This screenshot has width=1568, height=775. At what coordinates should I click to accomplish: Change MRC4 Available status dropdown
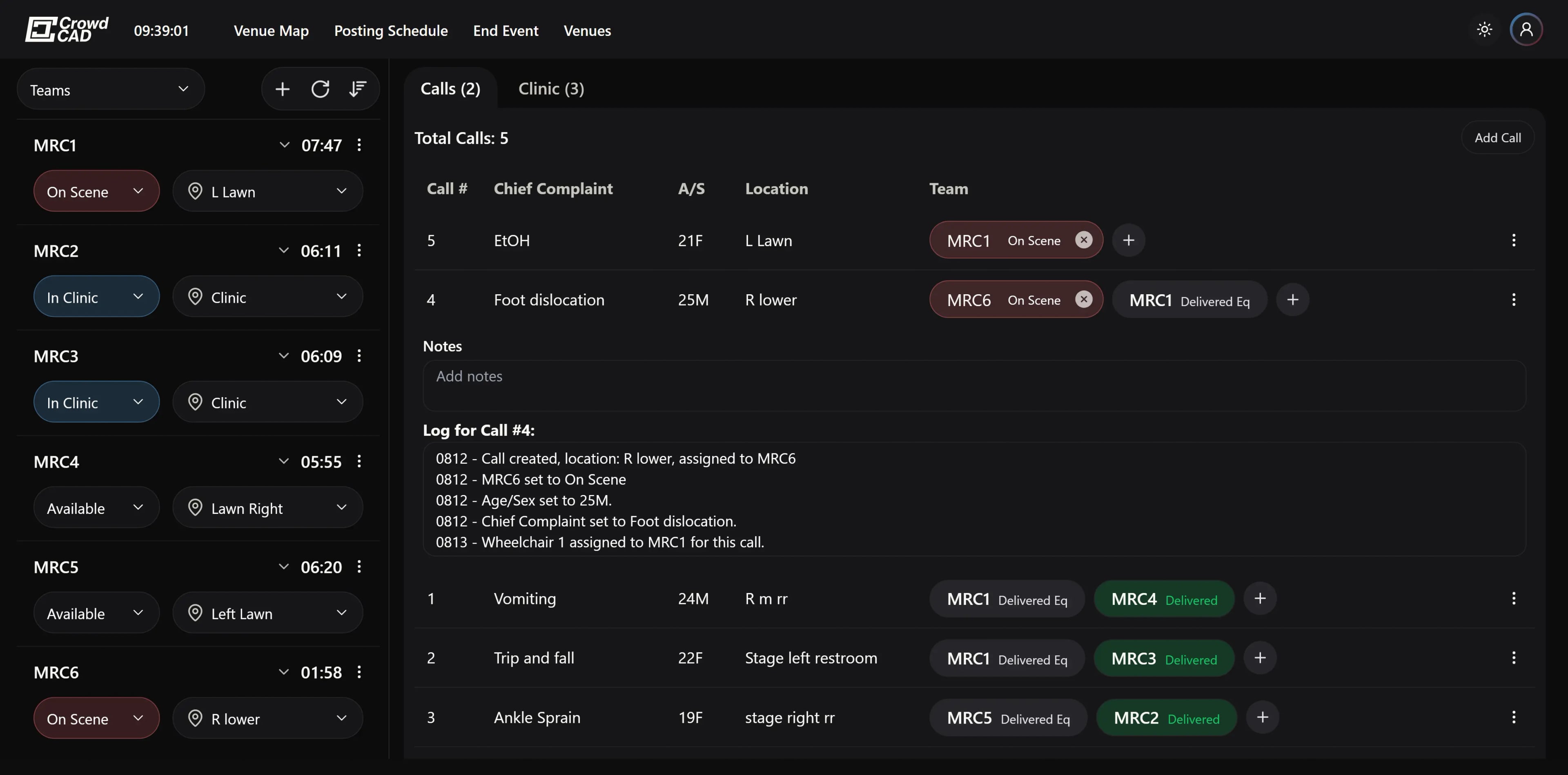pyautogui.click(x=96, y=507)
